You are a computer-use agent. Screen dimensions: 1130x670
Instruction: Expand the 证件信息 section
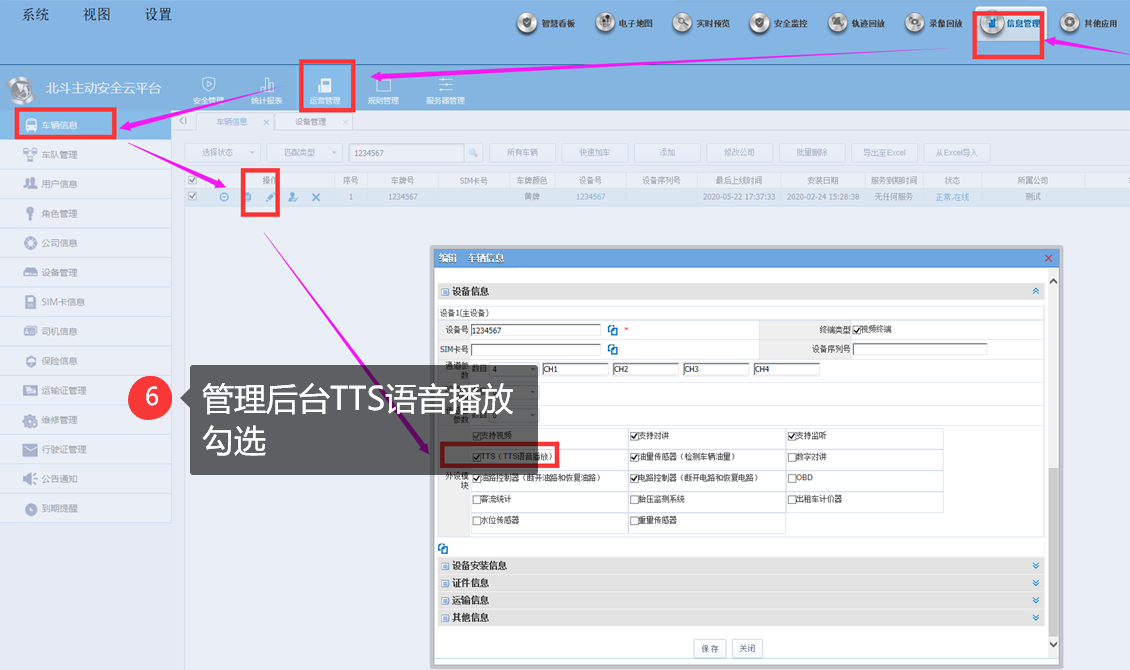(740, 583)
